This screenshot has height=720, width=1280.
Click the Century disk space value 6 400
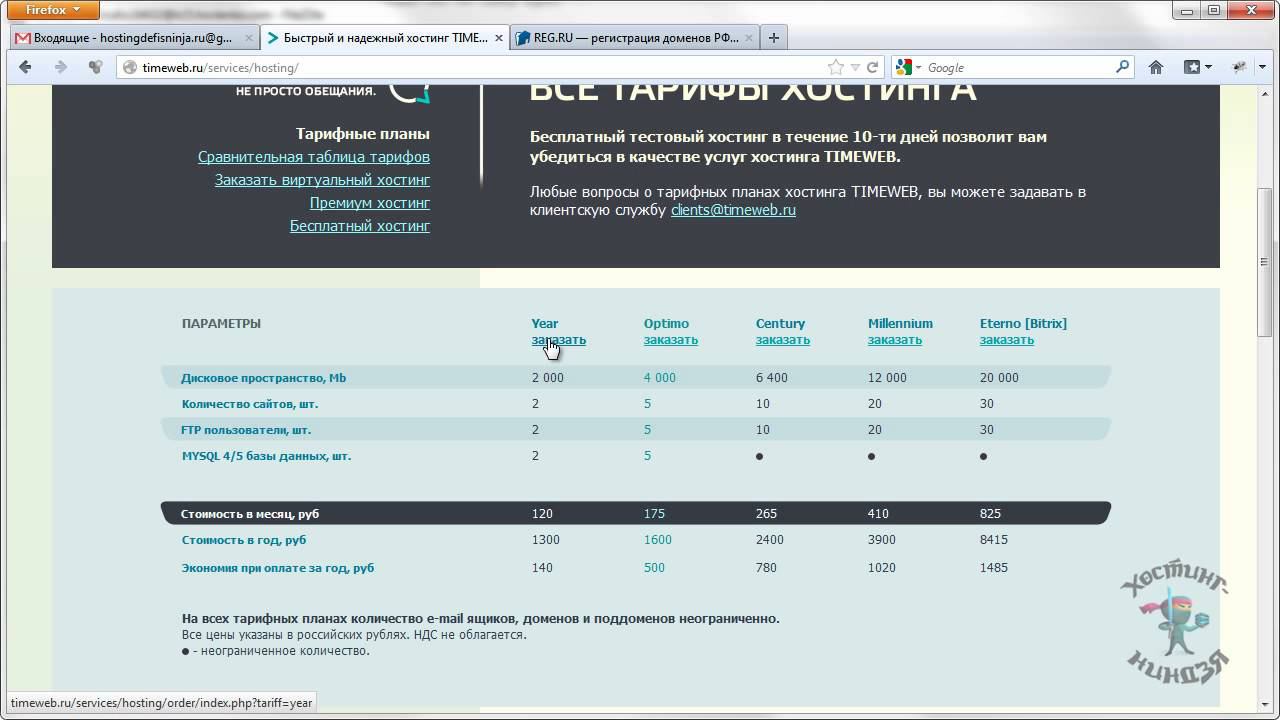point(771,378)
